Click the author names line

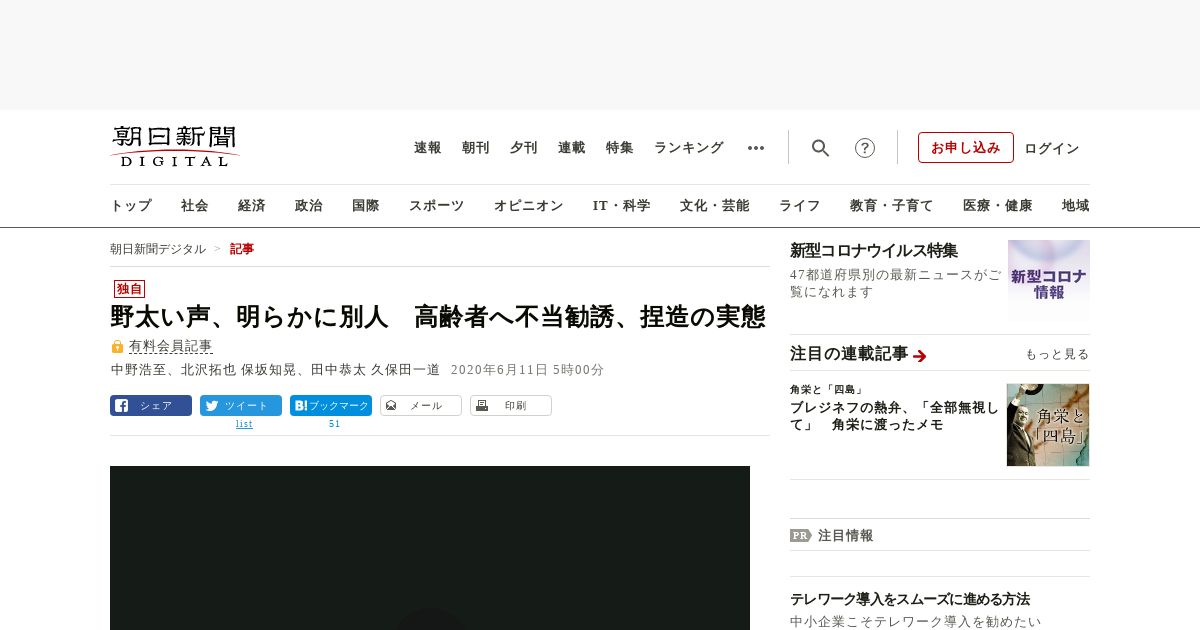click(x=275, y=369)
